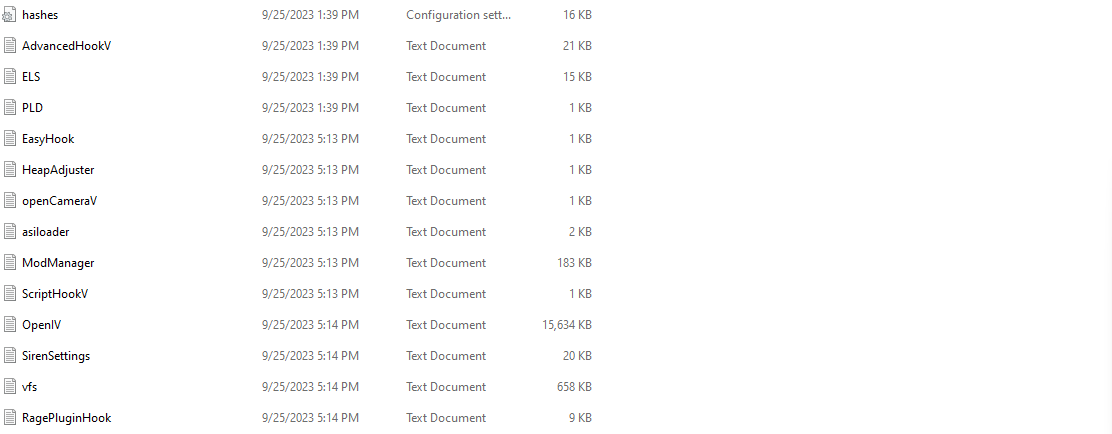The width and height of the screenshot is (1112, 434).
Task: Click the openCameraV file icon
Action: click(9, 201)
